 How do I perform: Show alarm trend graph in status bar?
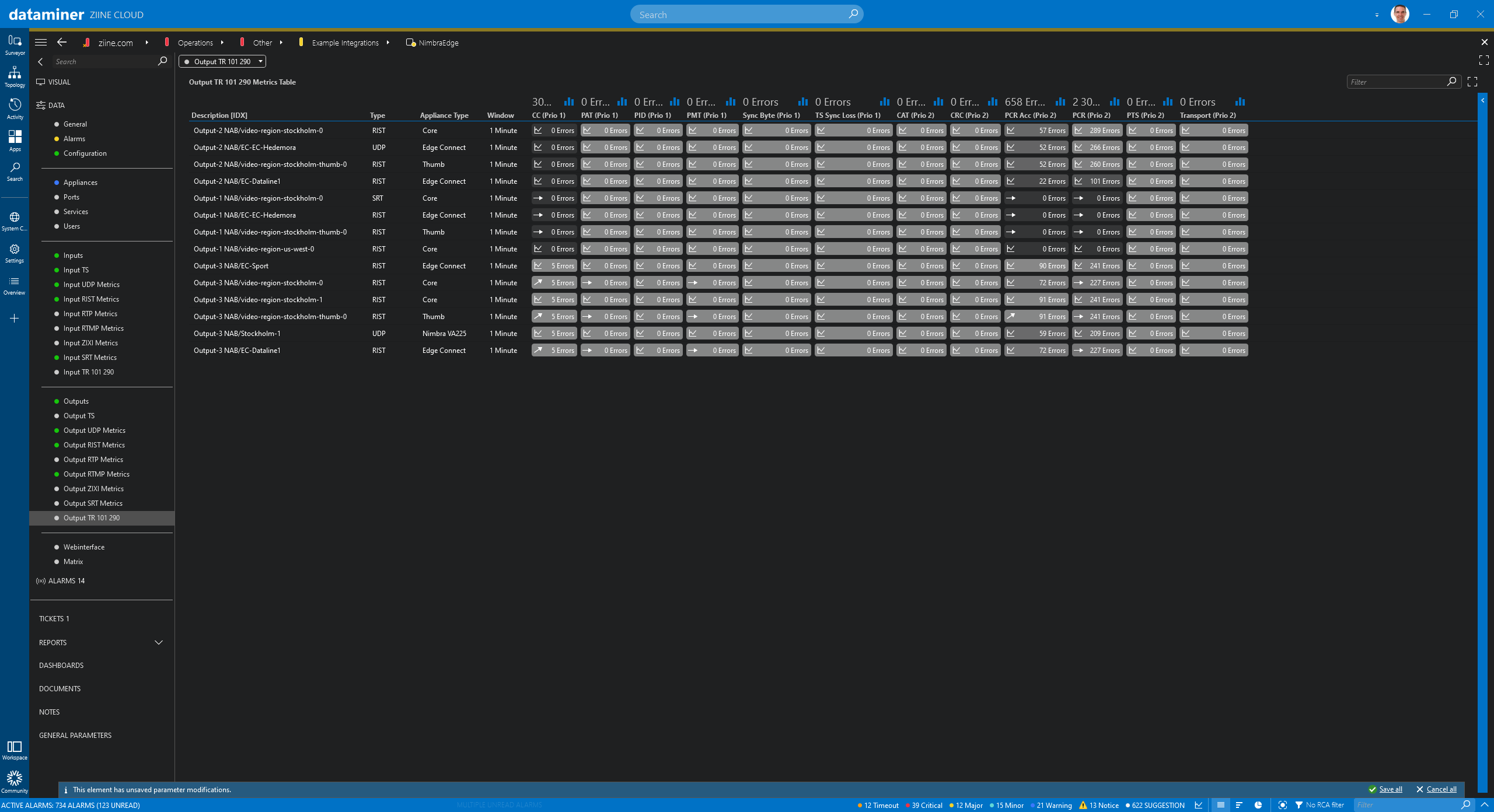point(1199,805)
